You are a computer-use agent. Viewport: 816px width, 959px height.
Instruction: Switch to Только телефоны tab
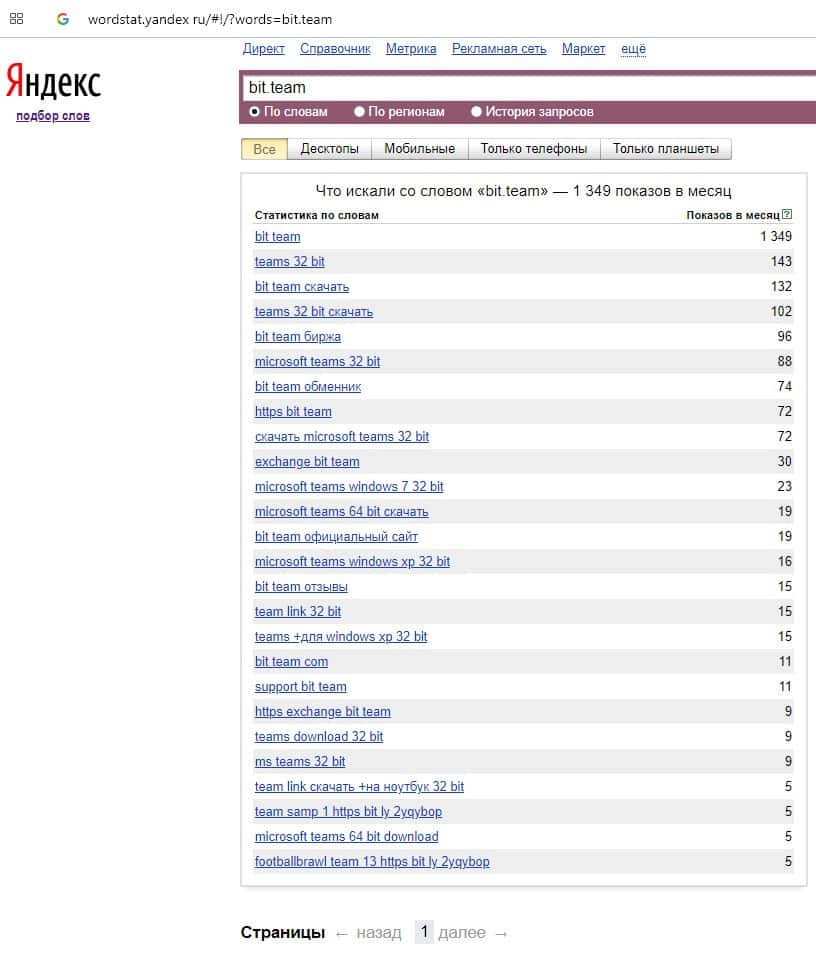[x=533, y=149]
